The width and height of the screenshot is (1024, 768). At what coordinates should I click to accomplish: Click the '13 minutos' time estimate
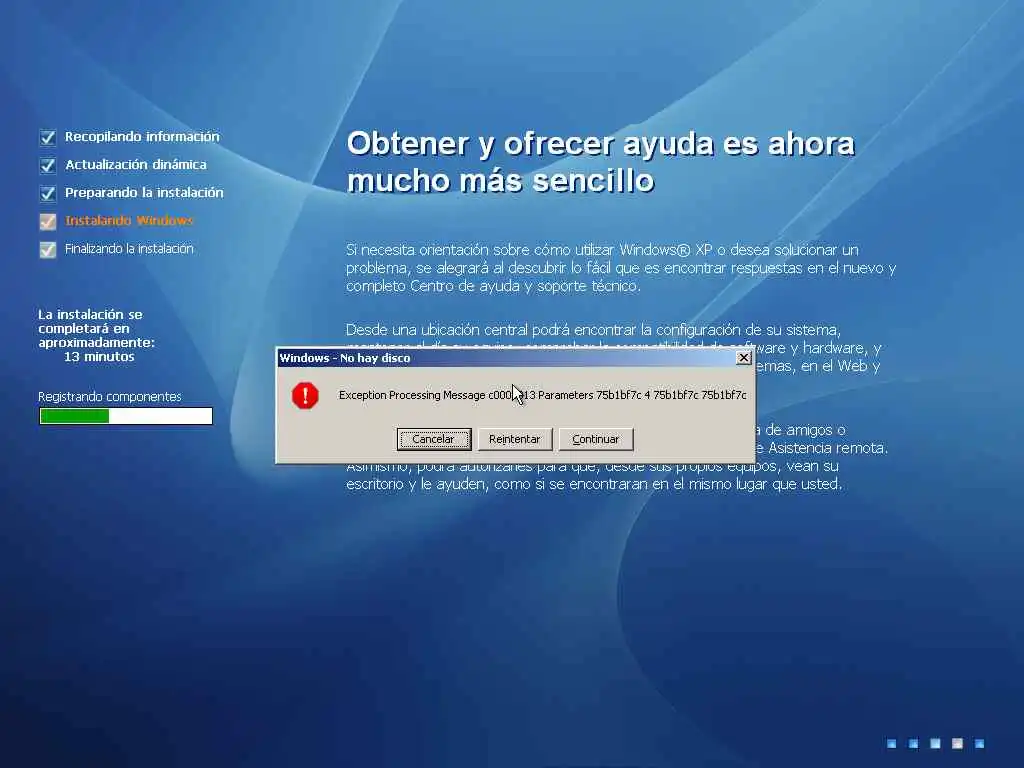(99, 357)
